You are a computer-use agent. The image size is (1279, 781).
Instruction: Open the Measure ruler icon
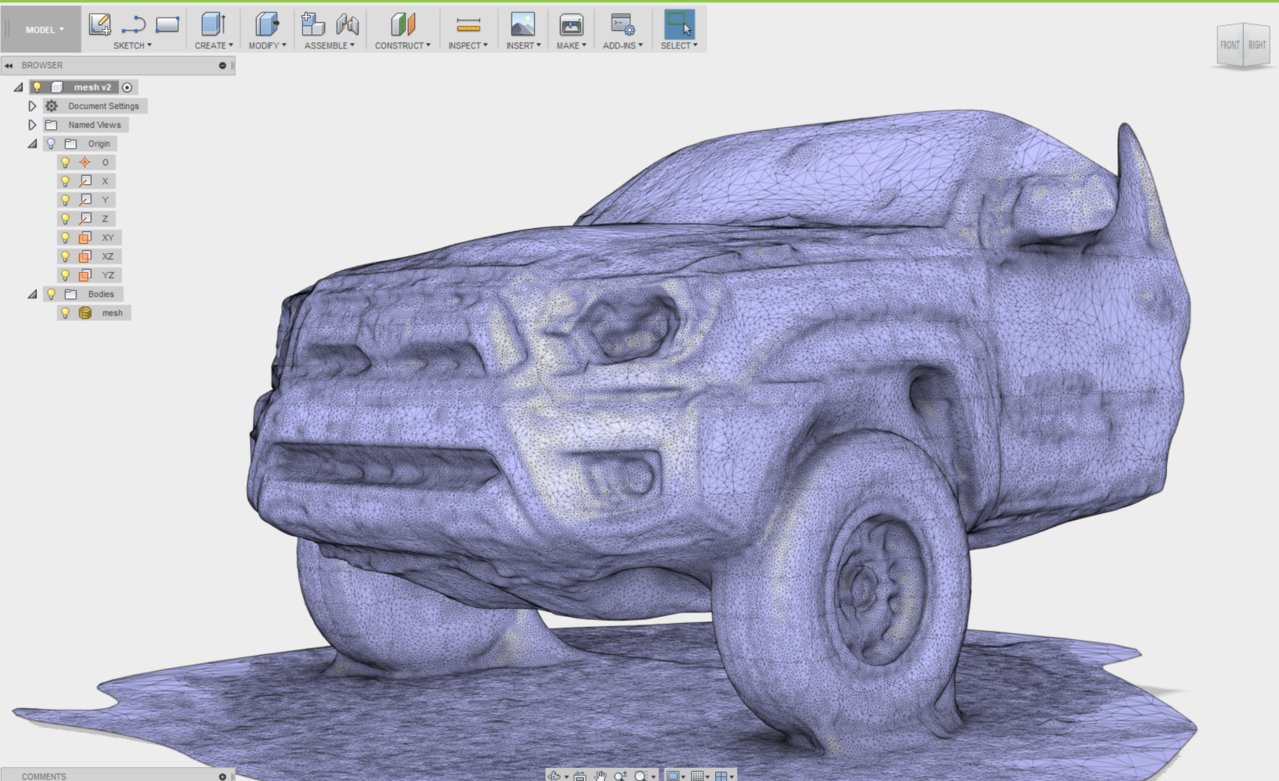coord(468,25)
